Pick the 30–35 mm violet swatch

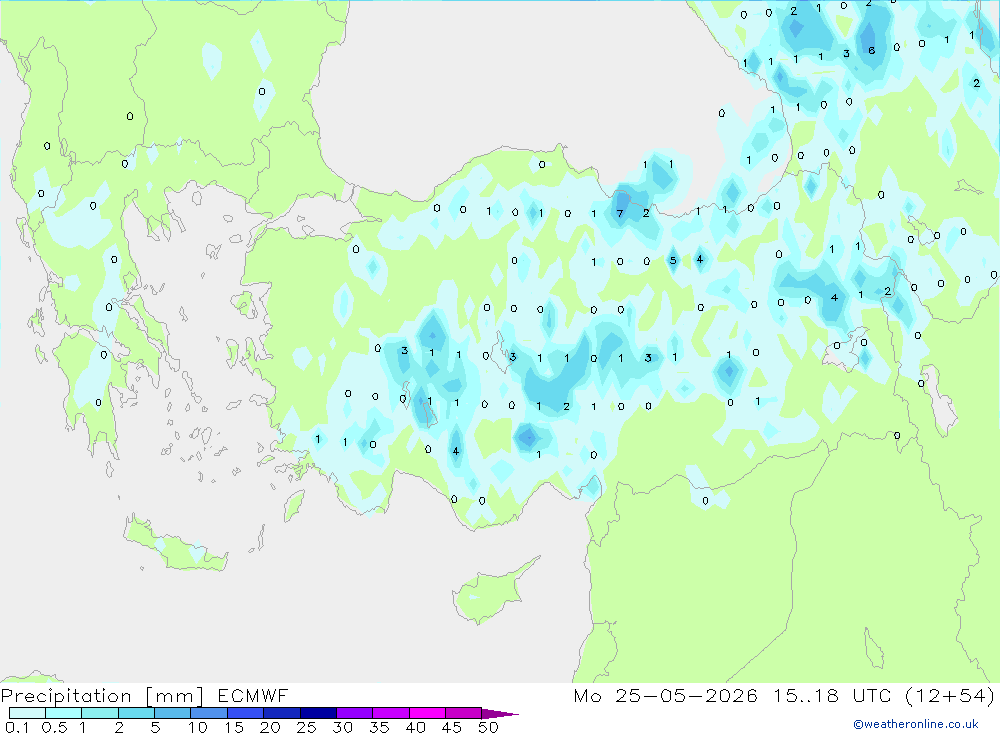point(355,713)
